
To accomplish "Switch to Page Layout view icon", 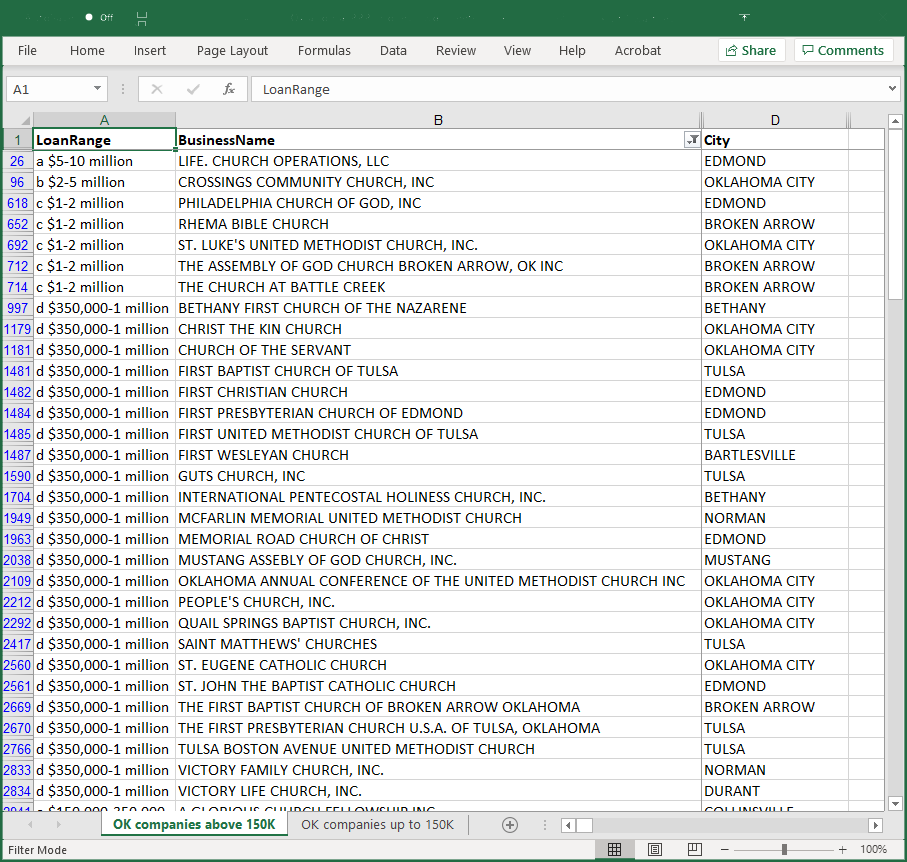I will tap(655, 849).
